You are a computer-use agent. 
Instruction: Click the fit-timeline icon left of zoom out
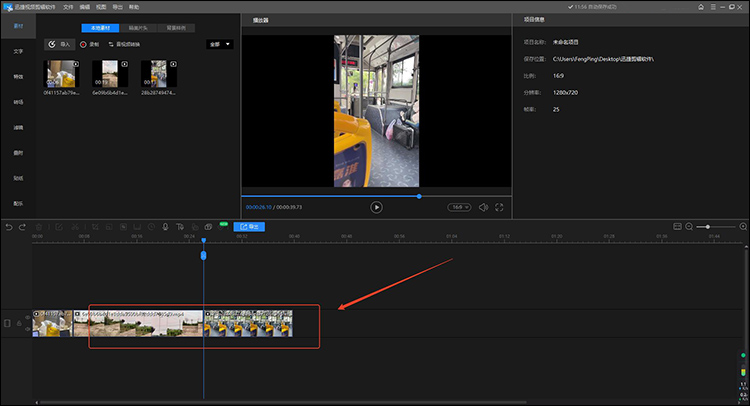click(x=677, y=227)
